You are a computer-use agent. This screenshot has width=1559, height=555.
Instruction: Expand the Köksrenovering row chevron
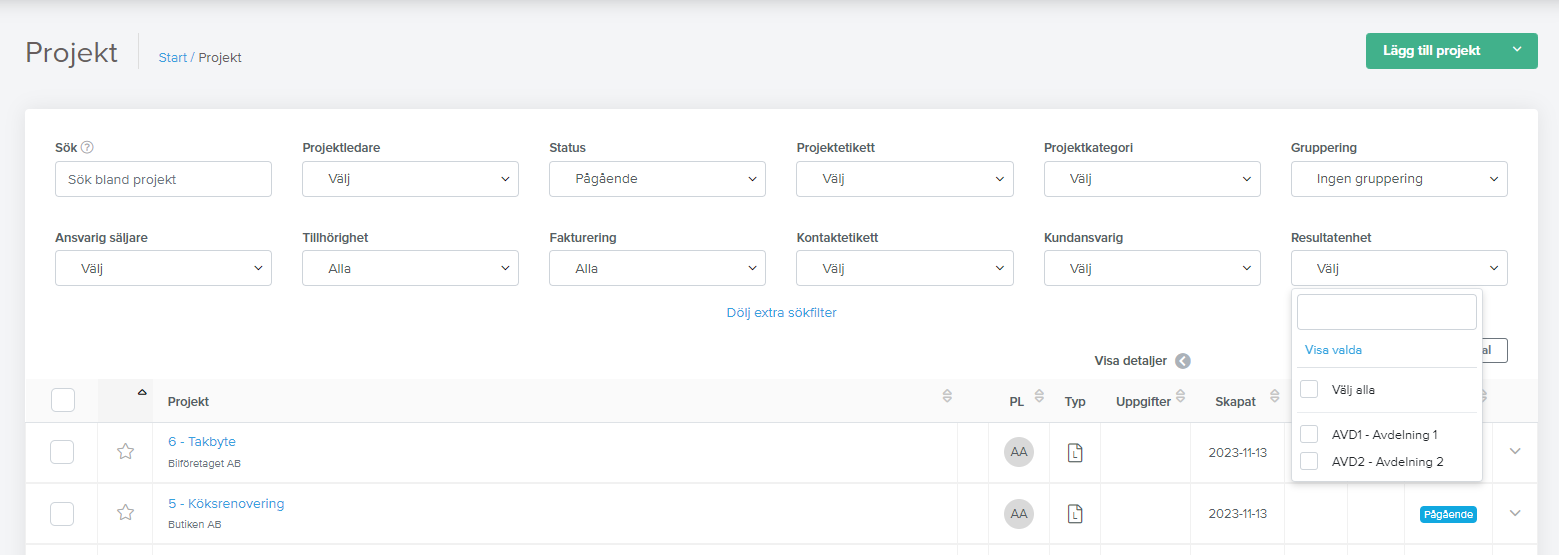coord(1515,513)
